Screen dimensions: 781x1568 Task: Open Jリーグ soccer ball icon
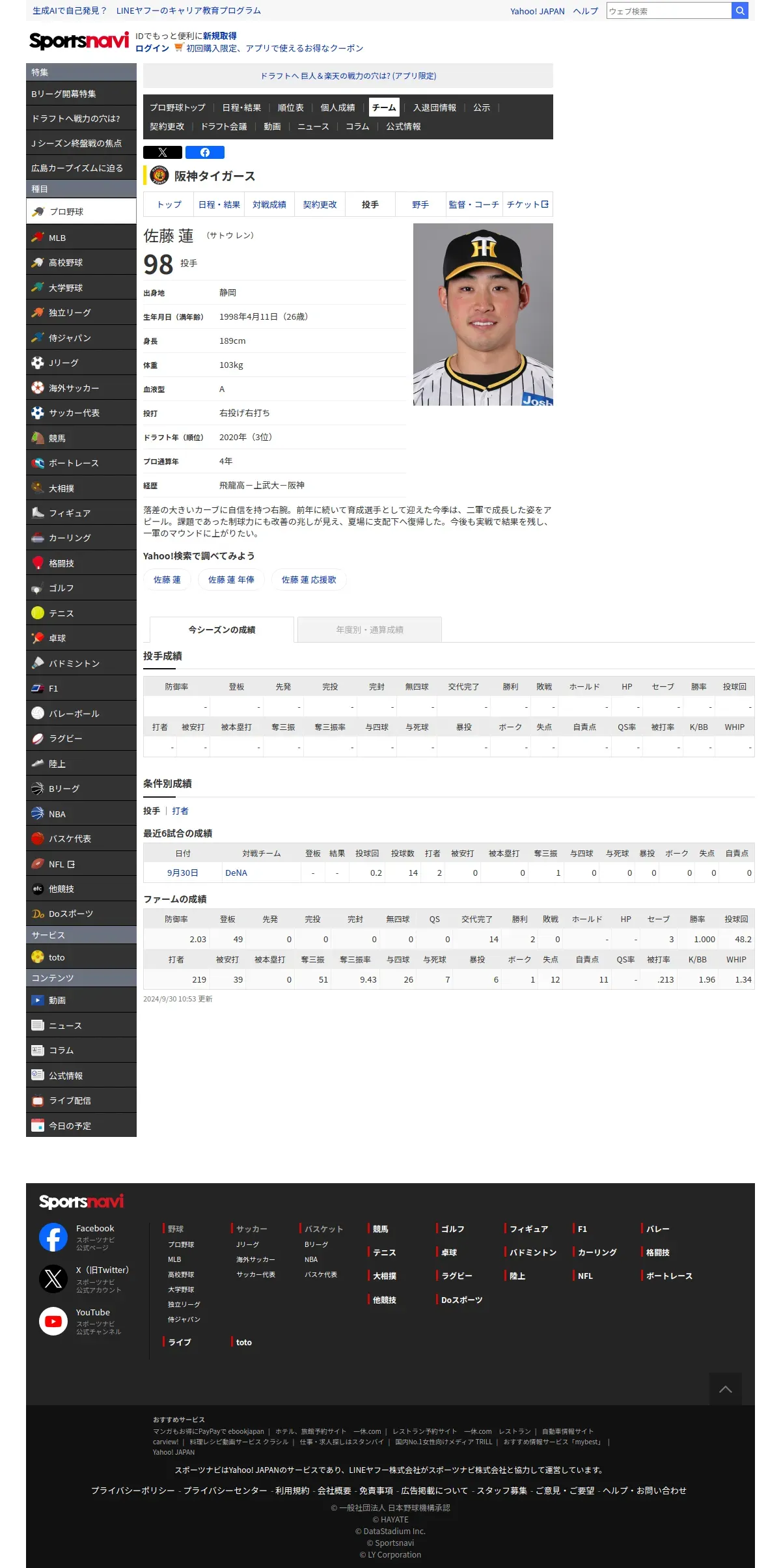coord(38,363)
